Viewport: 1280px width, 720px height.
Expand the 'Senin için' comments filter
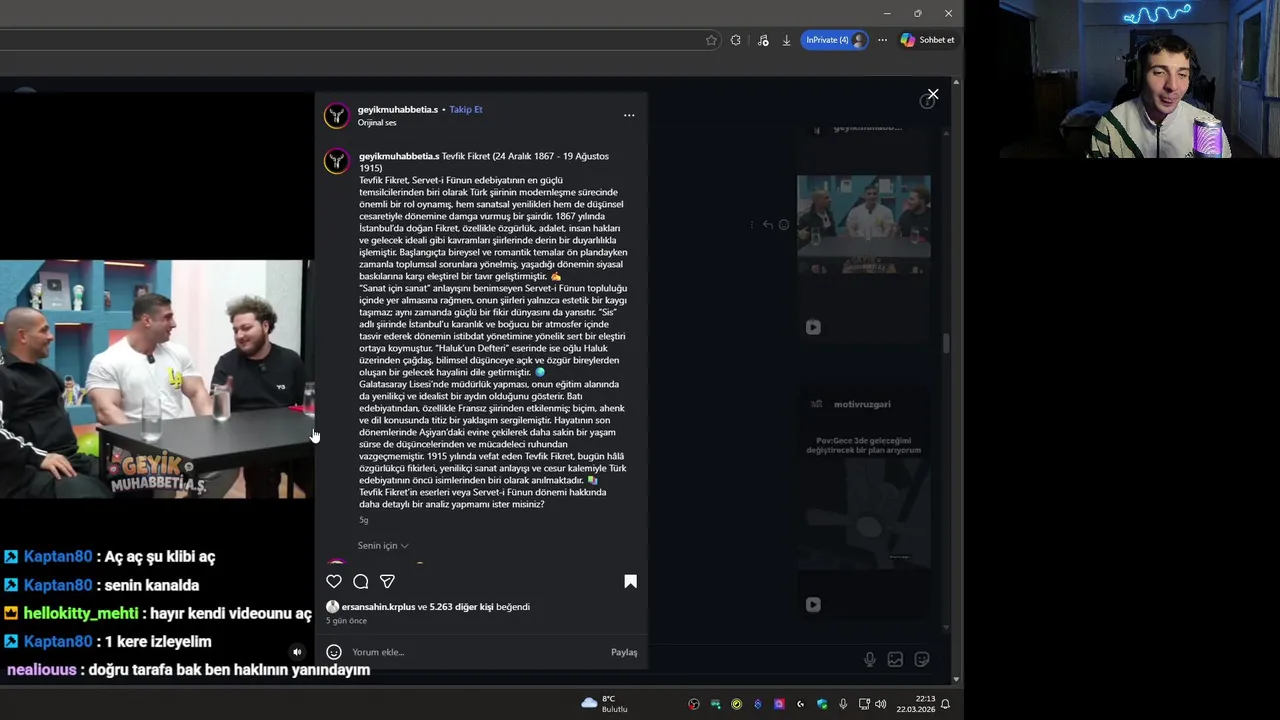383,546
